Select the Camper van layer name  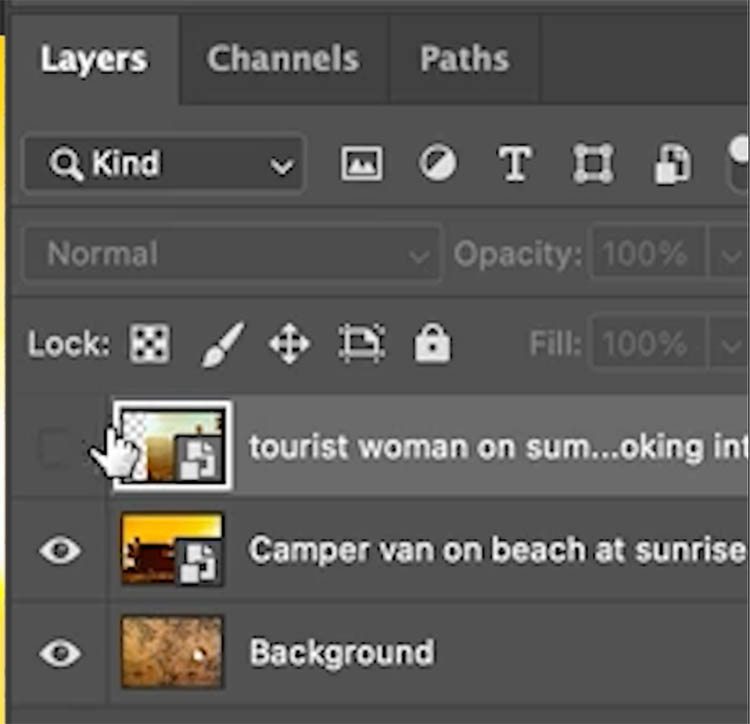coord(496,550)
